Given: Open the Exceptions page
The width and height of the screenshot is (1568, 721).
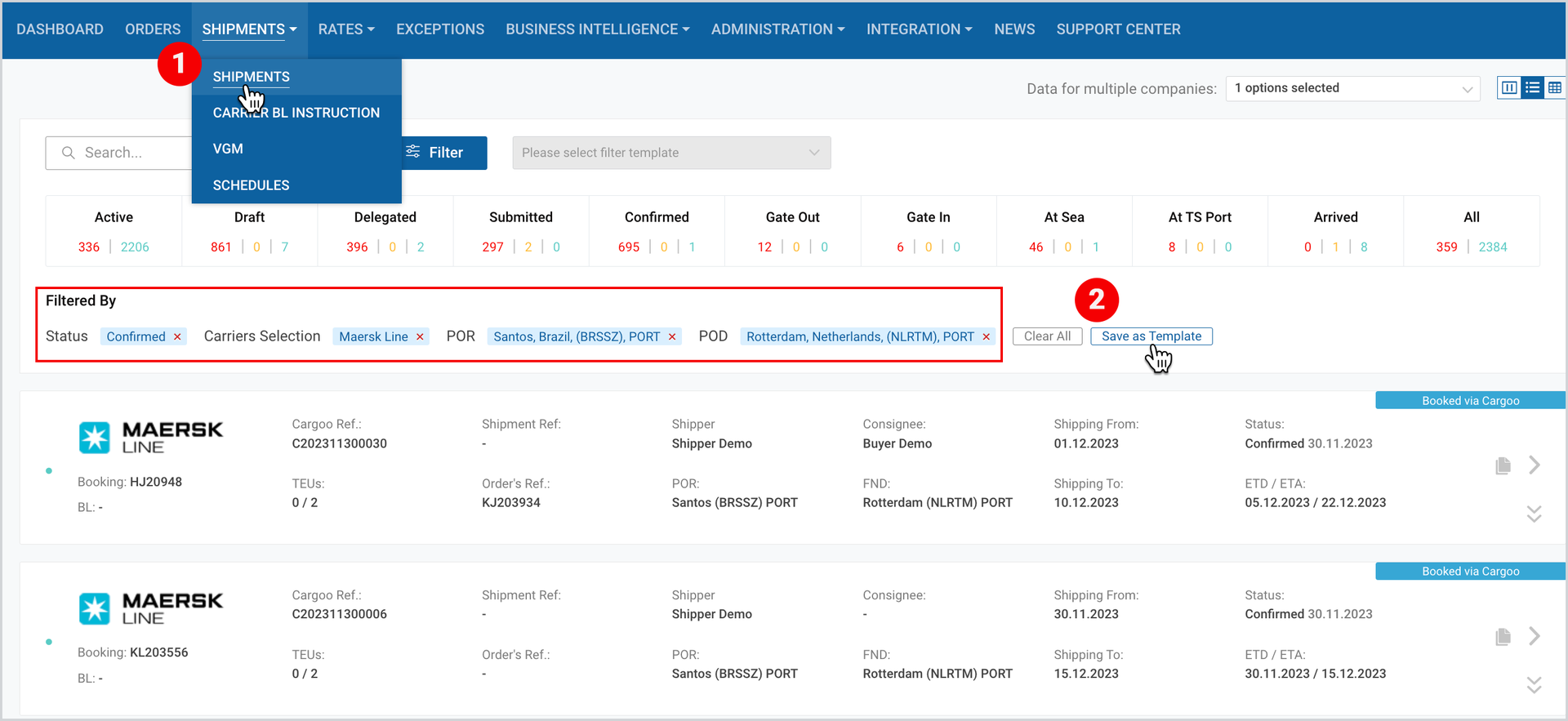Looking at the screenshot, I should click(440, 29).
